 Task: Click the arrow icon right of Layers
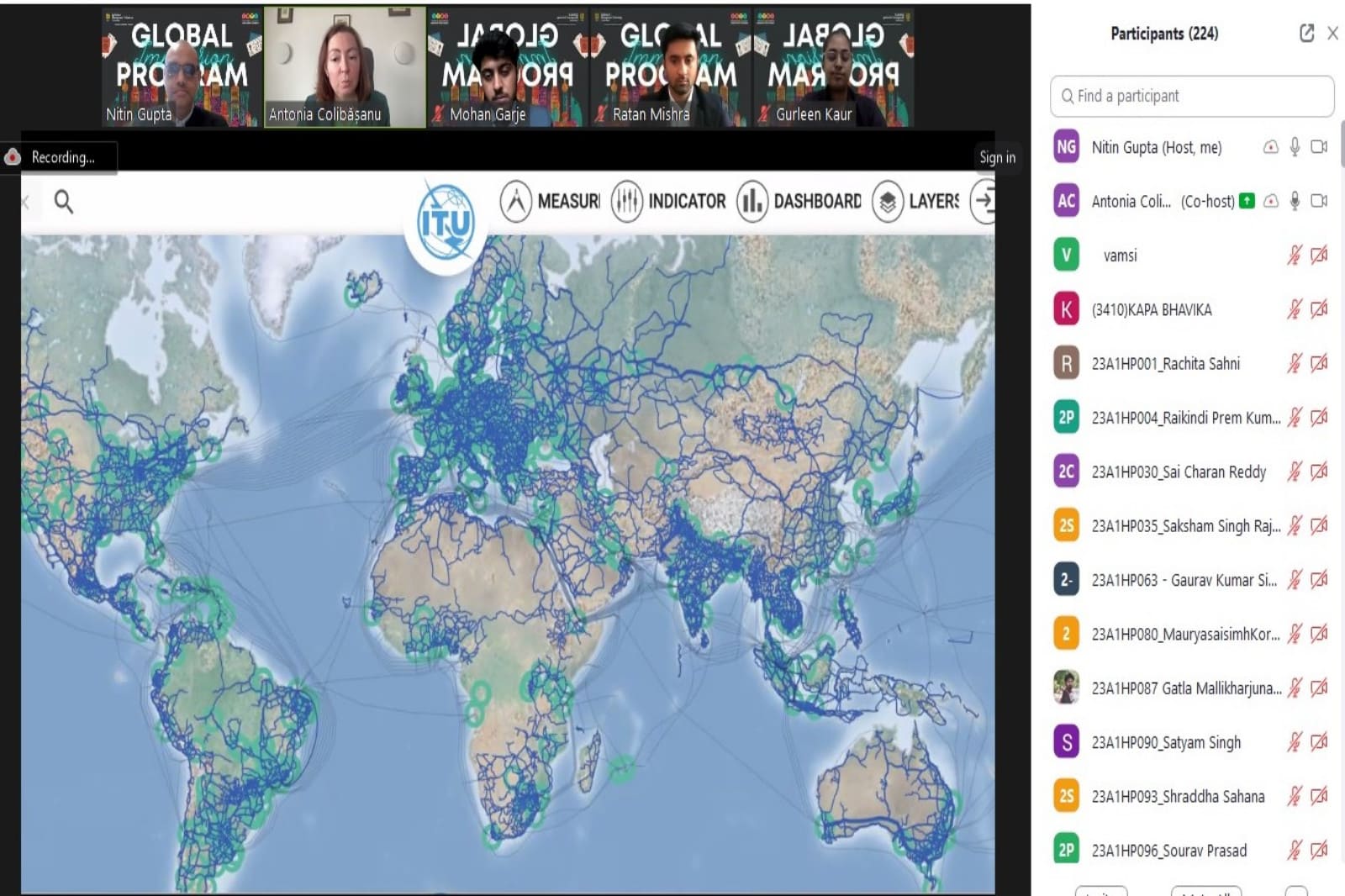(983, 201)
